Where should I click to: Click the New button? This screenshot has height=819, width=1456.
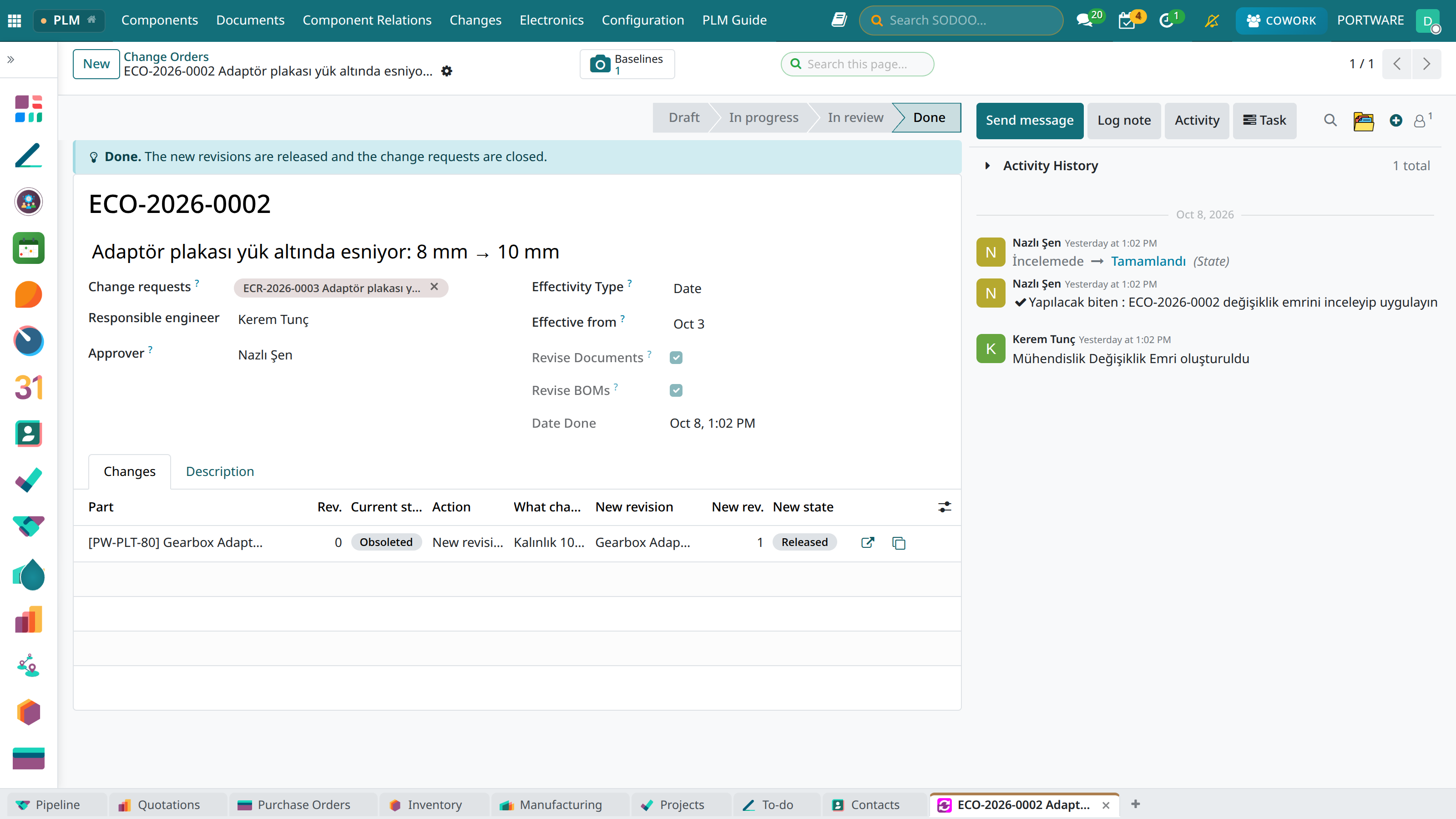pyautogui.click(x=96, y=64)
